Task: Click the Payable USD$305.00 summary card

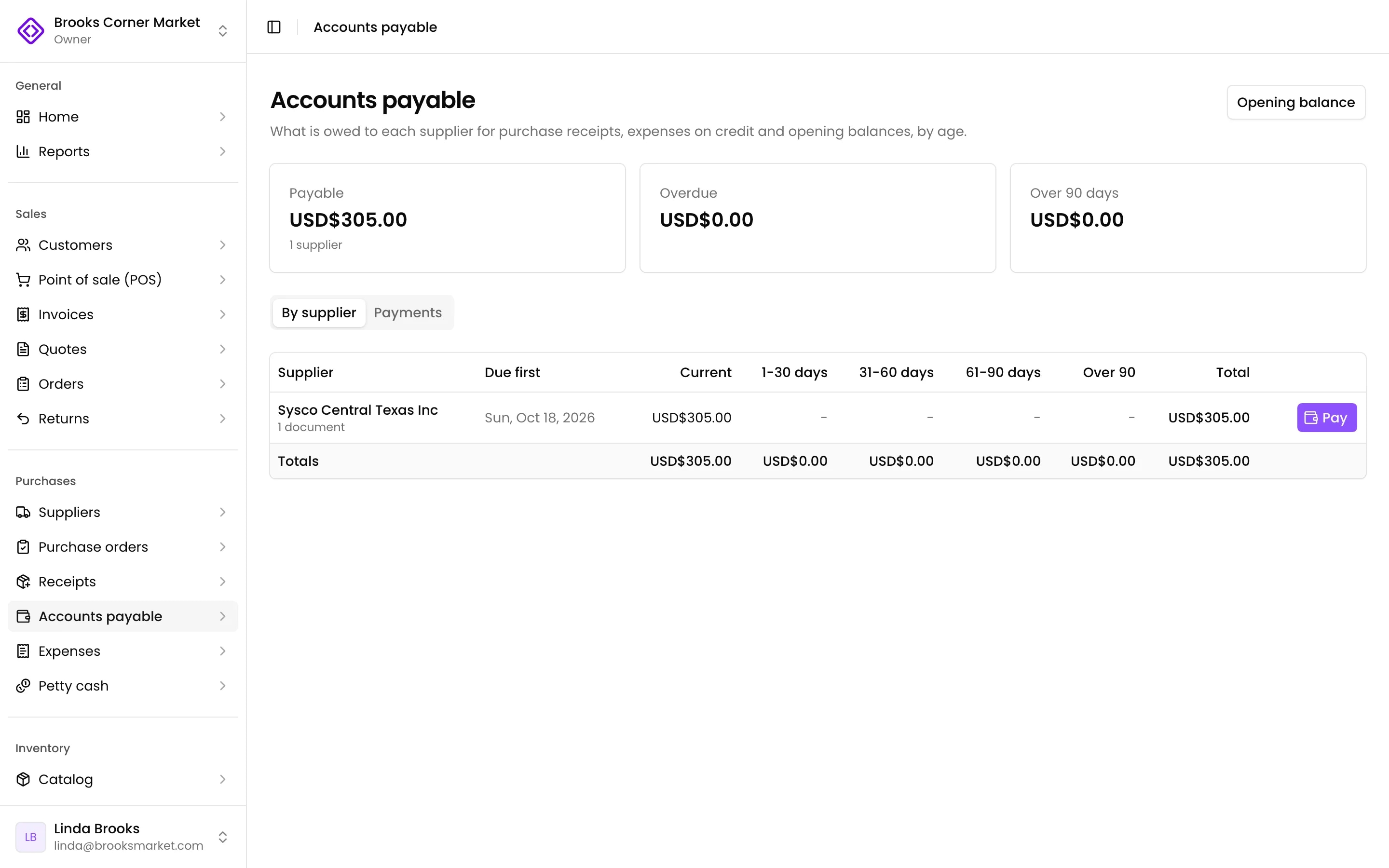Action: click(447, 218)
